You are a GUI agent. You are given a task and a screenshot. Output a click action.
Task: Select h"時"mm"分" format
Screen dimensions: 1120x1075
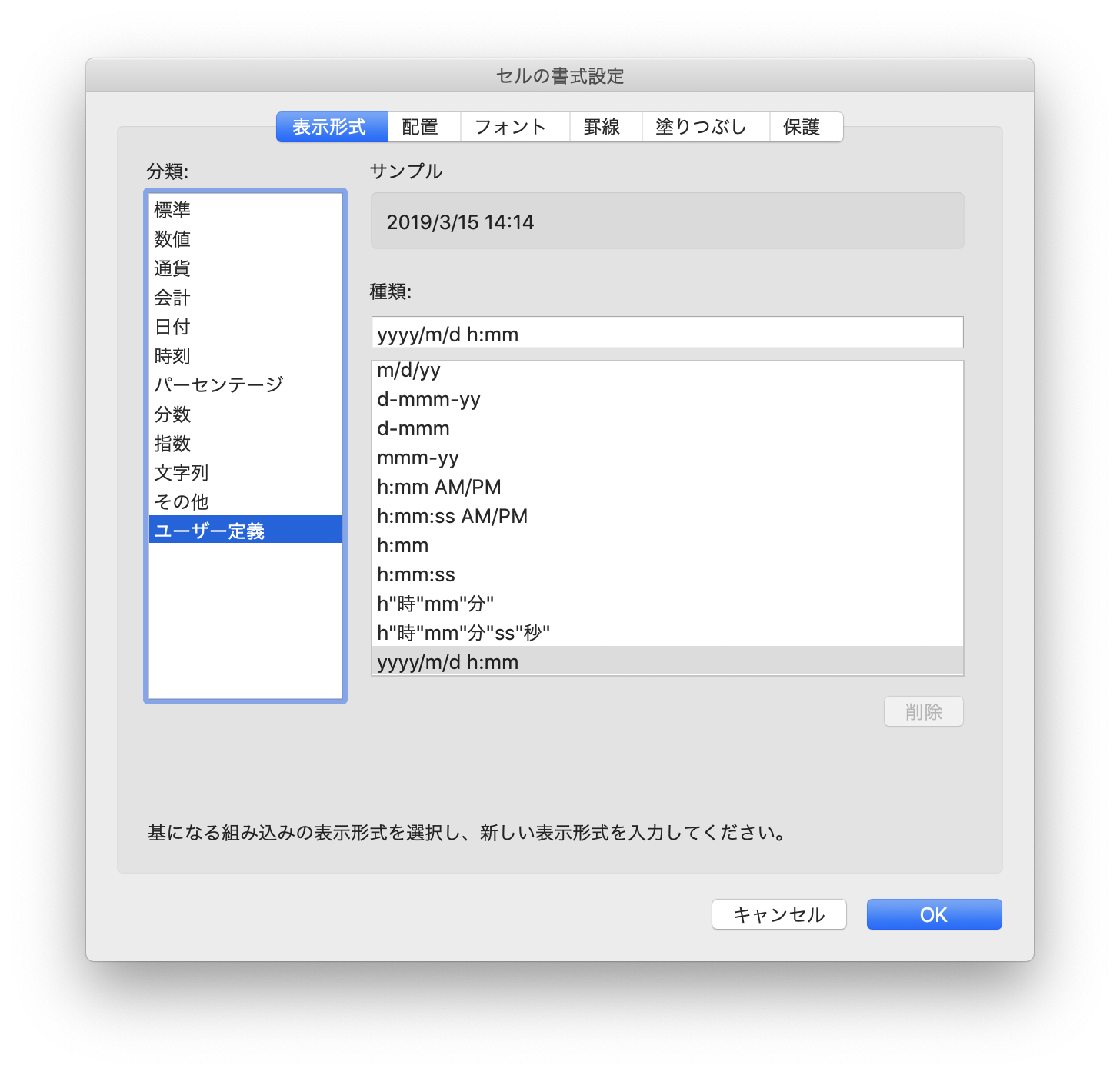click(667, 604)
